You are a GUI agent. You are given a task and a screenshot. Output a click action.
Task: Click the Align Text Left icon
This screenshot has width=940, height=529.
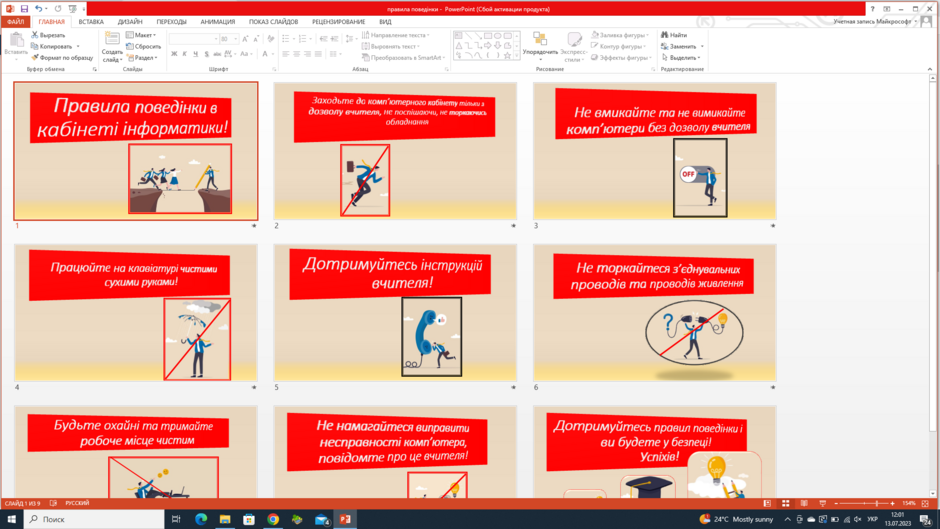[x=286, y=54]
